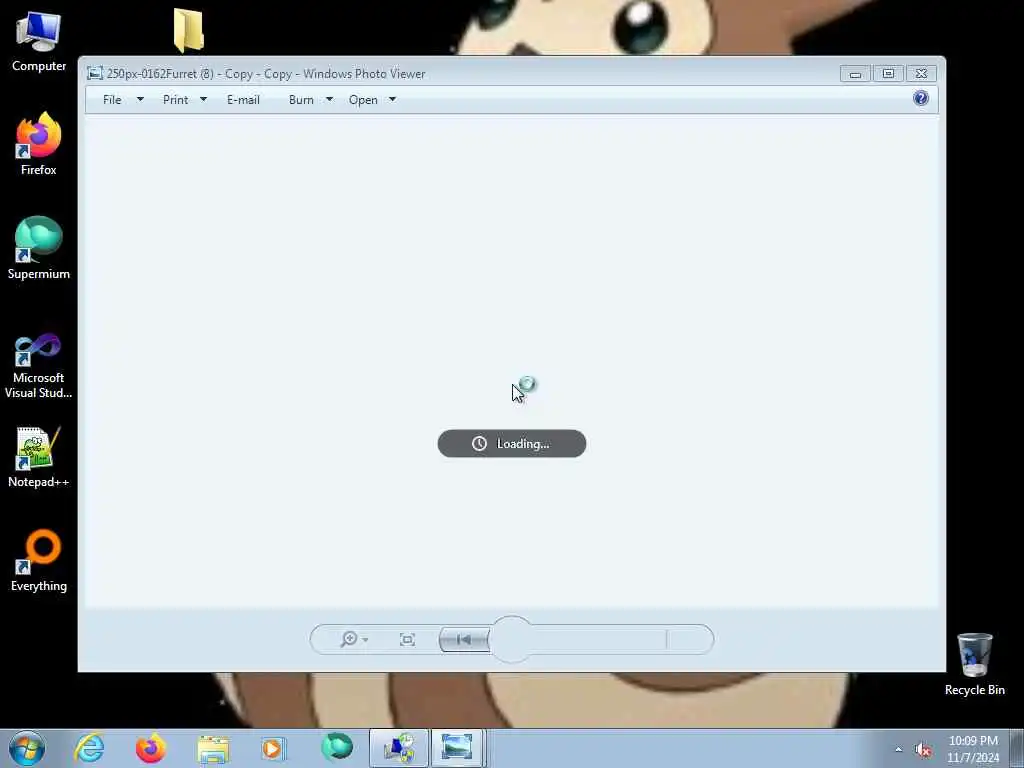Expand the zoom level dropdown arrow
The image size is (1024, 768).
pyautogui.click(x=365, y=639)
